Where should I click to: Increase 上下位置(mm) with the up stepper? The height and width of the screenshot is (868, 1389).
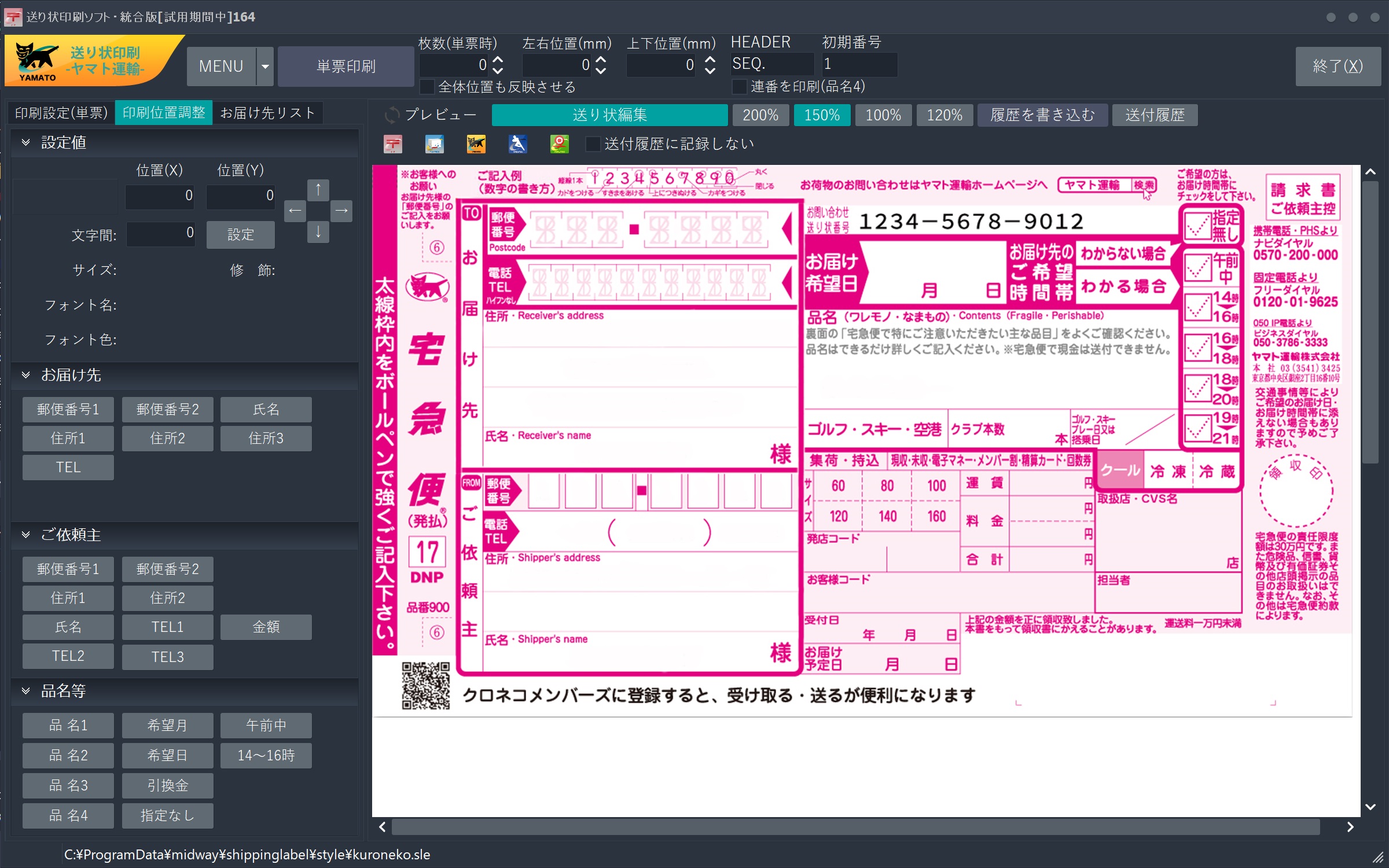[x=710, y=60]
